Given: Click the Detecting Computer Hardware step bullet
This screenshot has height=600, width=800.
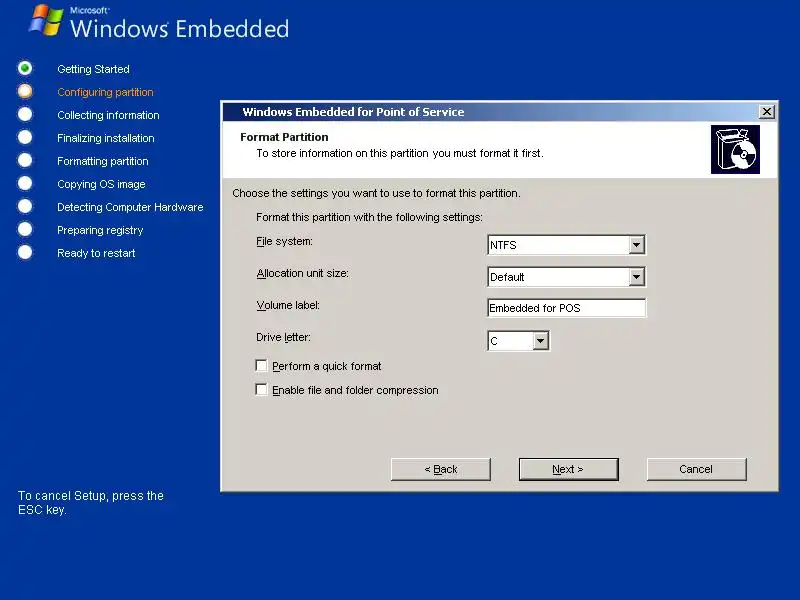Looking at the screenshot, I should tap(25, 206).
